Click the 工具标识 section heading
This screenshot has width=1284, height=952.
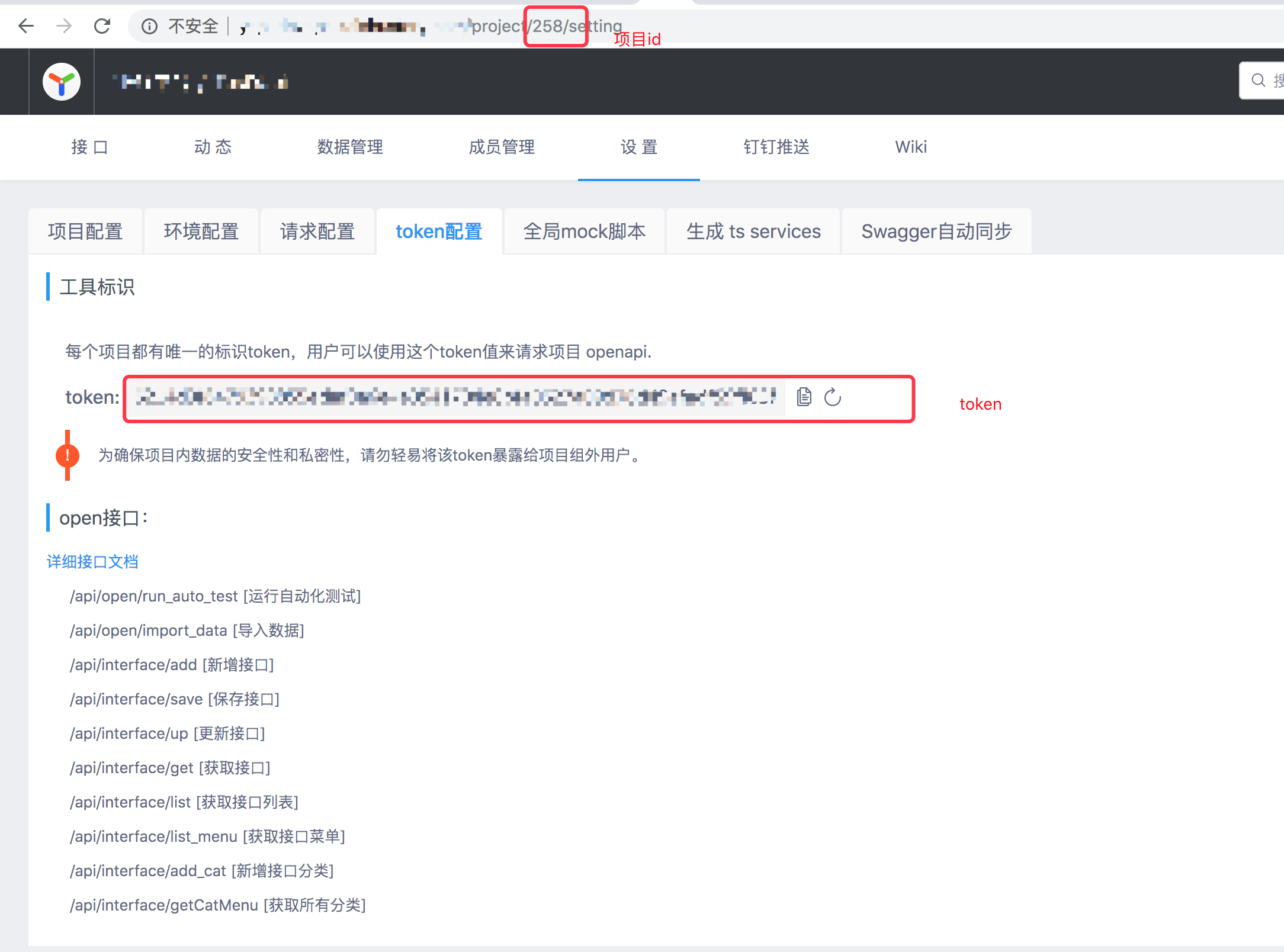click(x=97, y=287)
